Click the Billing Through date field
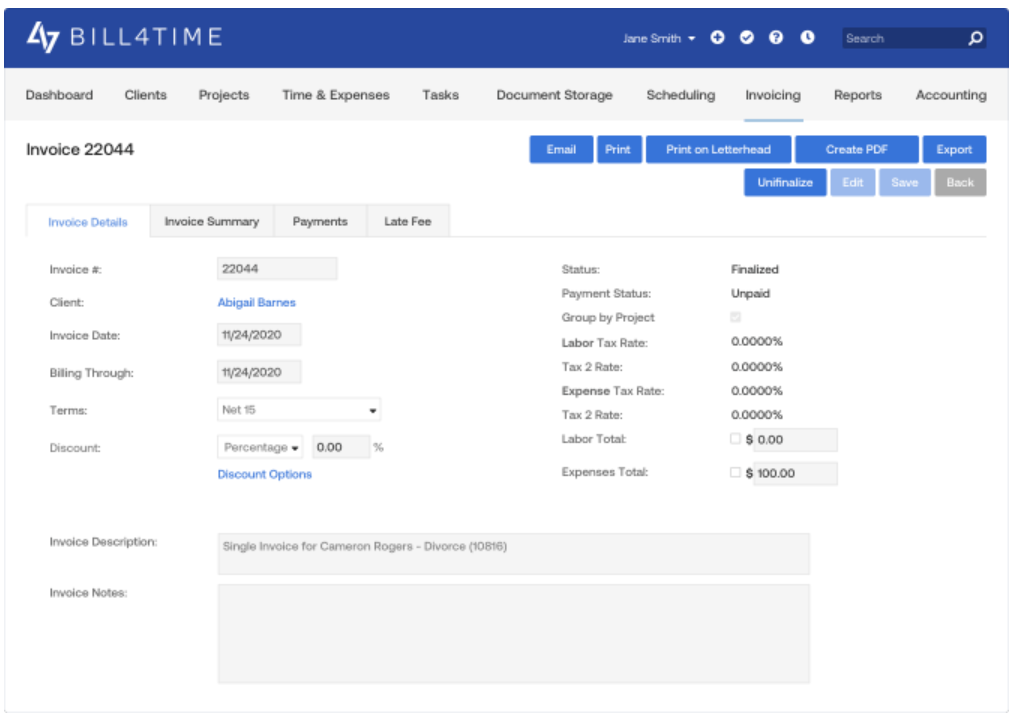Screen dimensions: 1014x720 (x=259, y=372)
